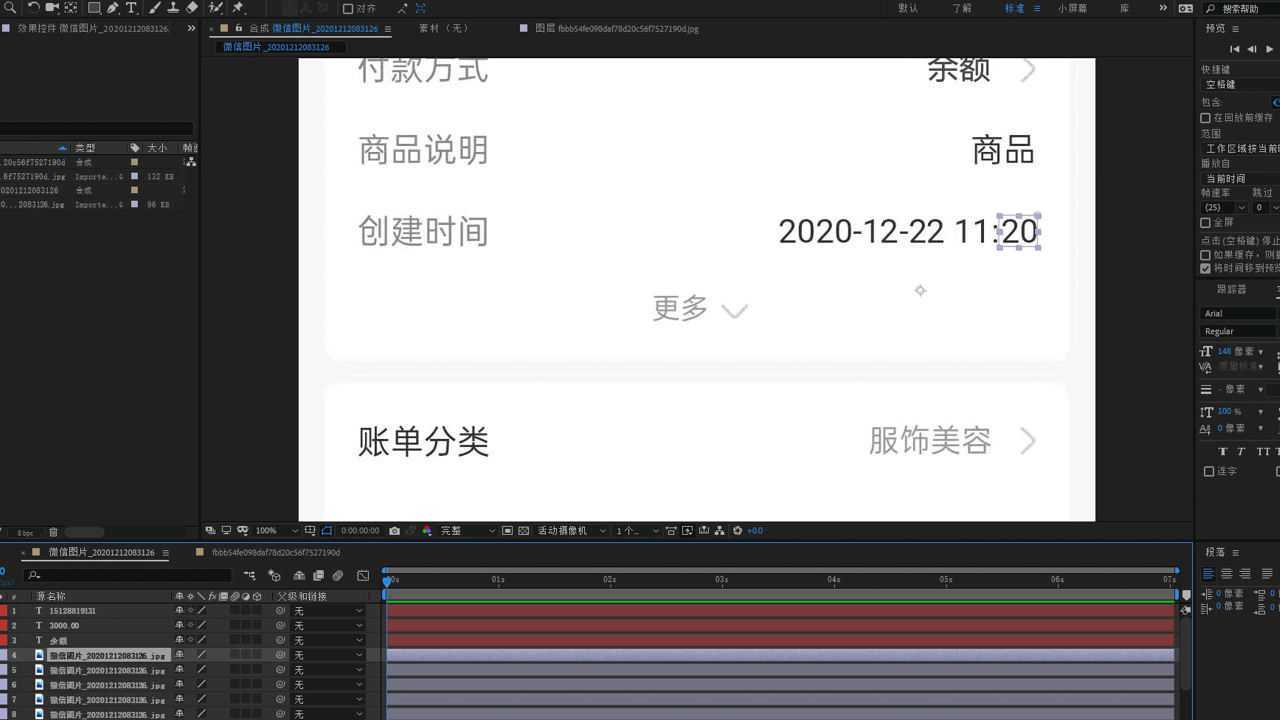Open the view layout 1个 dropdown
This screenshot has height=720, width=1280.
click(x=637, y=531)
